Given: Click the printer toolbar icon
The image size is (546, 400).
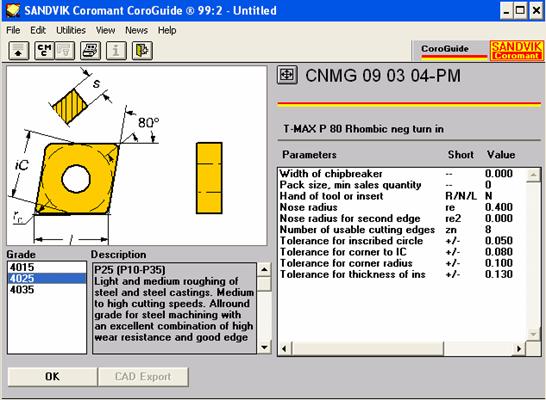Looking at the screenshot, I should 91,50.
